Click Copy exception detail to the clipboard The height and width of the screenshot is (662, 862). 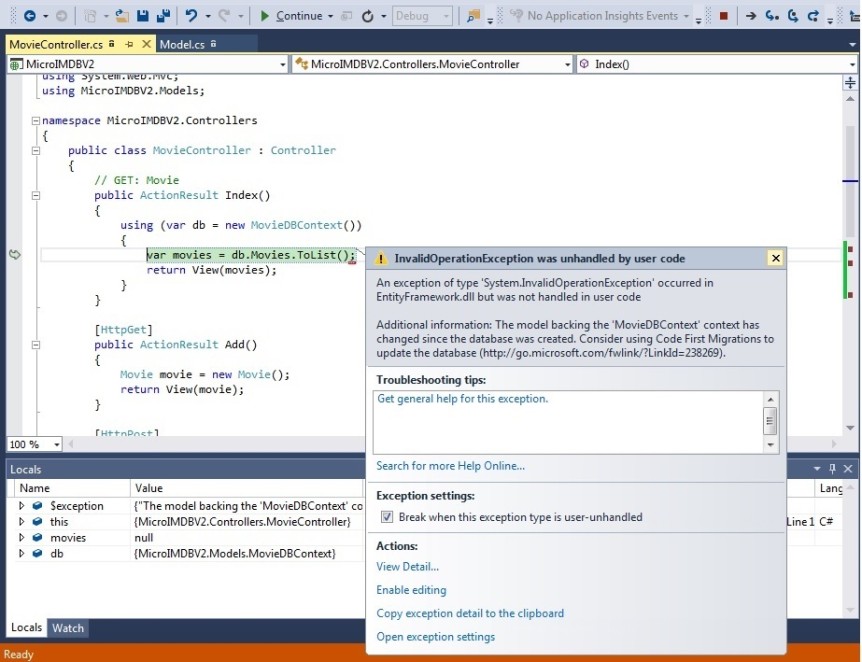click(x=470, y=613)
